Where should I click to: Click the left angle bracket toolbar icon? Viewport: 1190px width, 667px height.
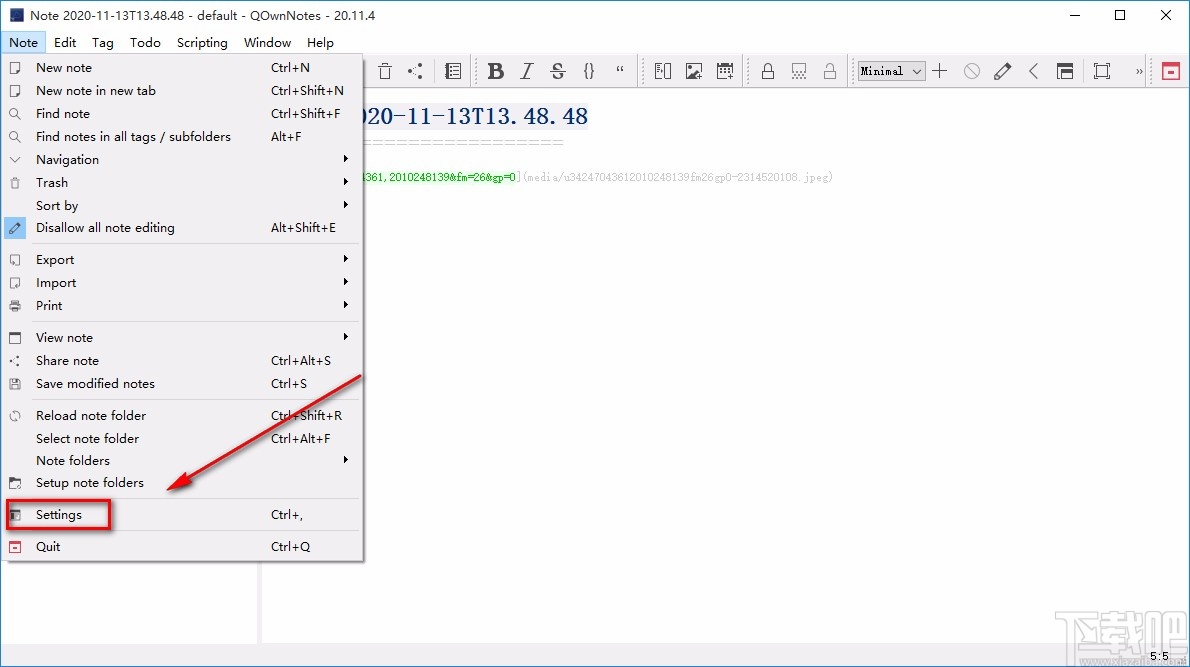coord(1034,71)
